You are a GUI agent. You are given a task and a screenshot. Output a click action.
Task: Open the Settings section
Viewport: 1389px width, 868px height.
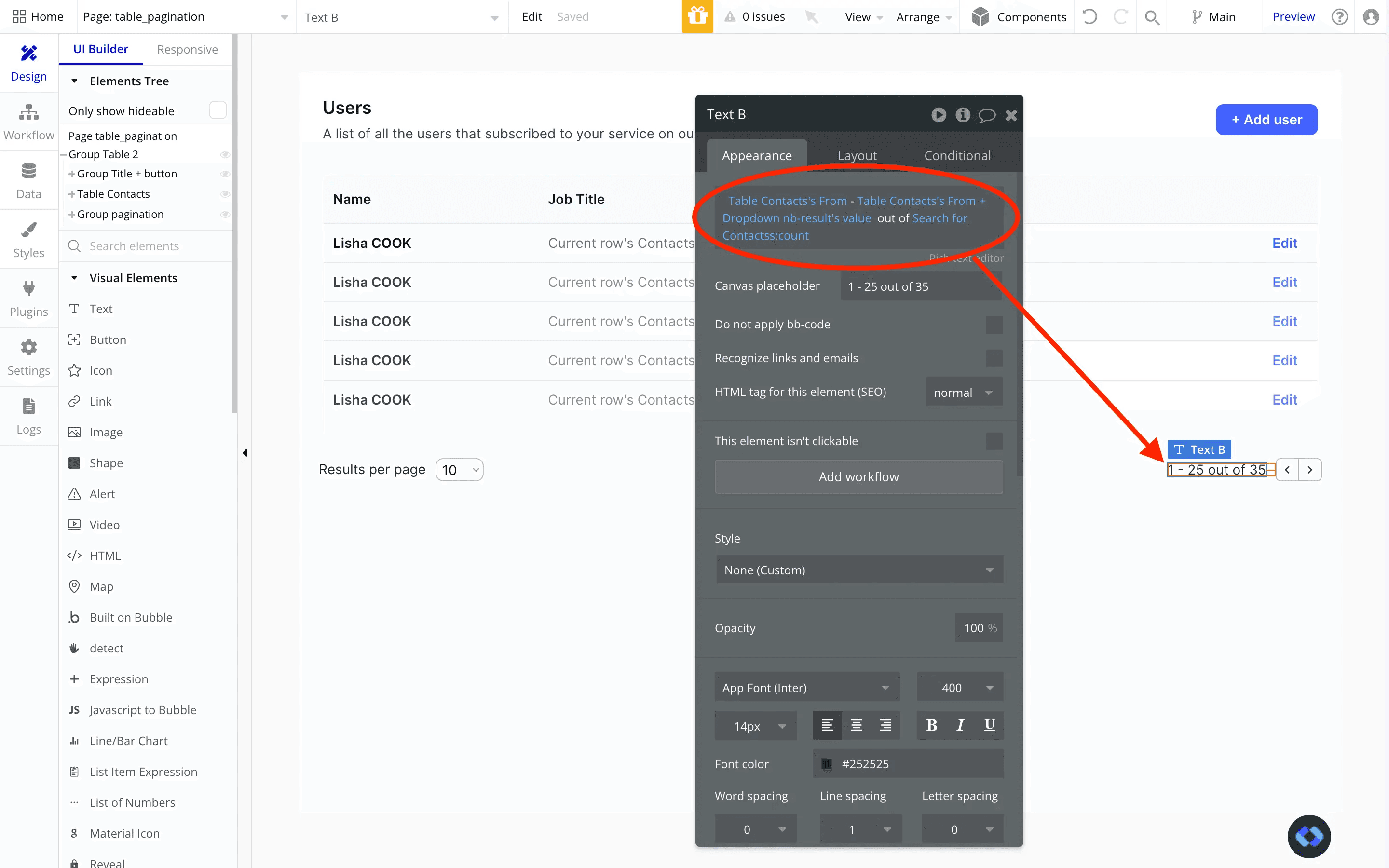[x=29, y=358]
